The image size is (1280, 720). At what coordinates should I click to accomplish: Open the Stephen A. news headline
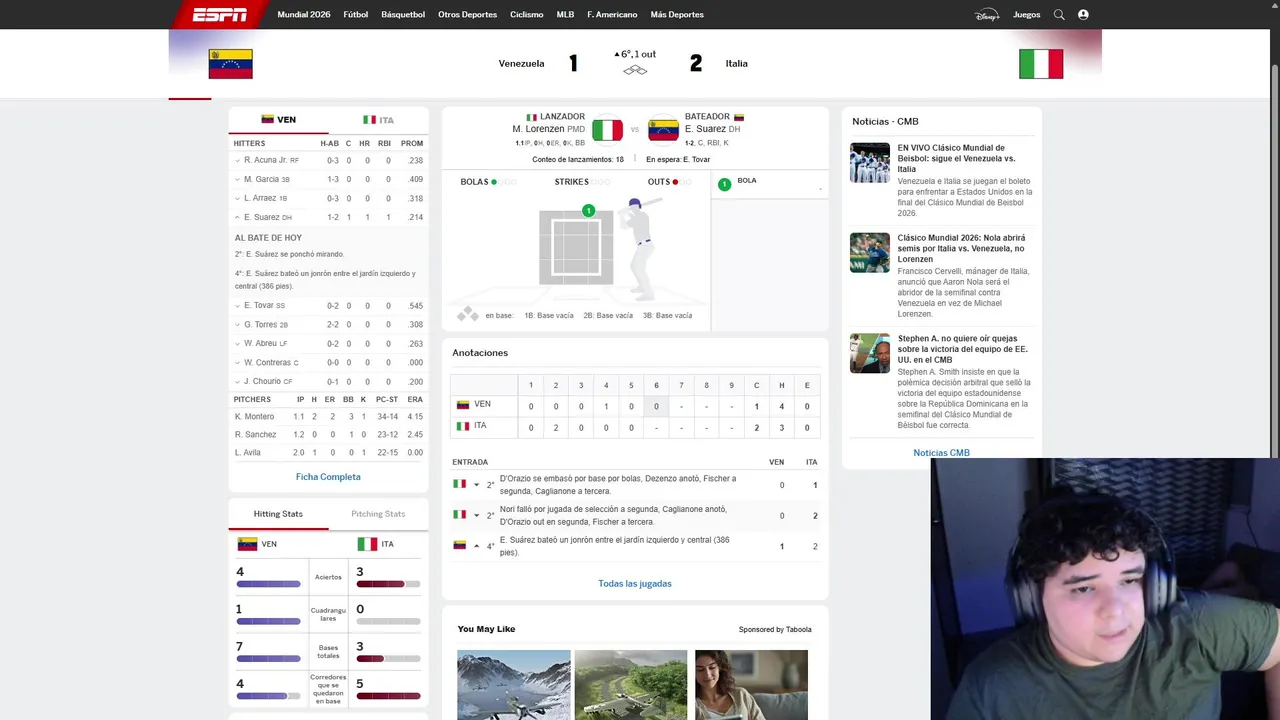(962, 349)
